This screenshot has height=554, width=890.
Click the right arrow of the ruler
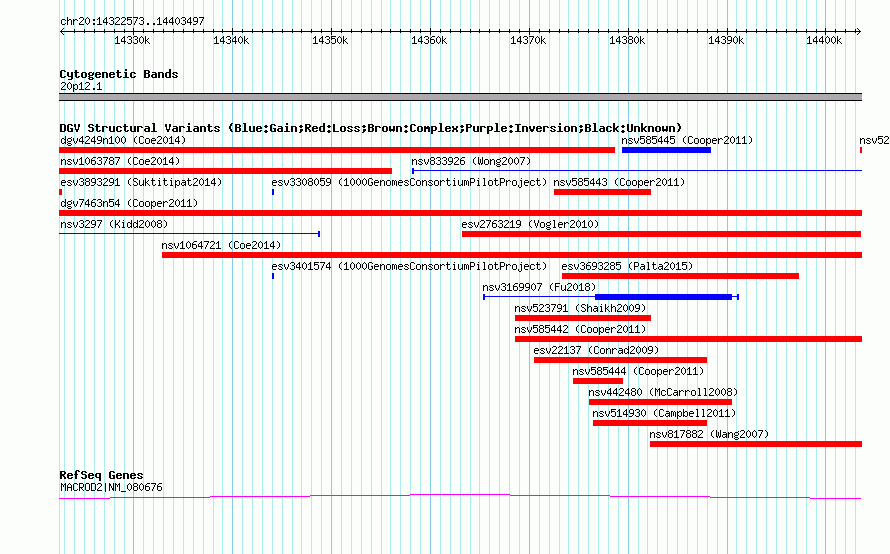point(858,32)
